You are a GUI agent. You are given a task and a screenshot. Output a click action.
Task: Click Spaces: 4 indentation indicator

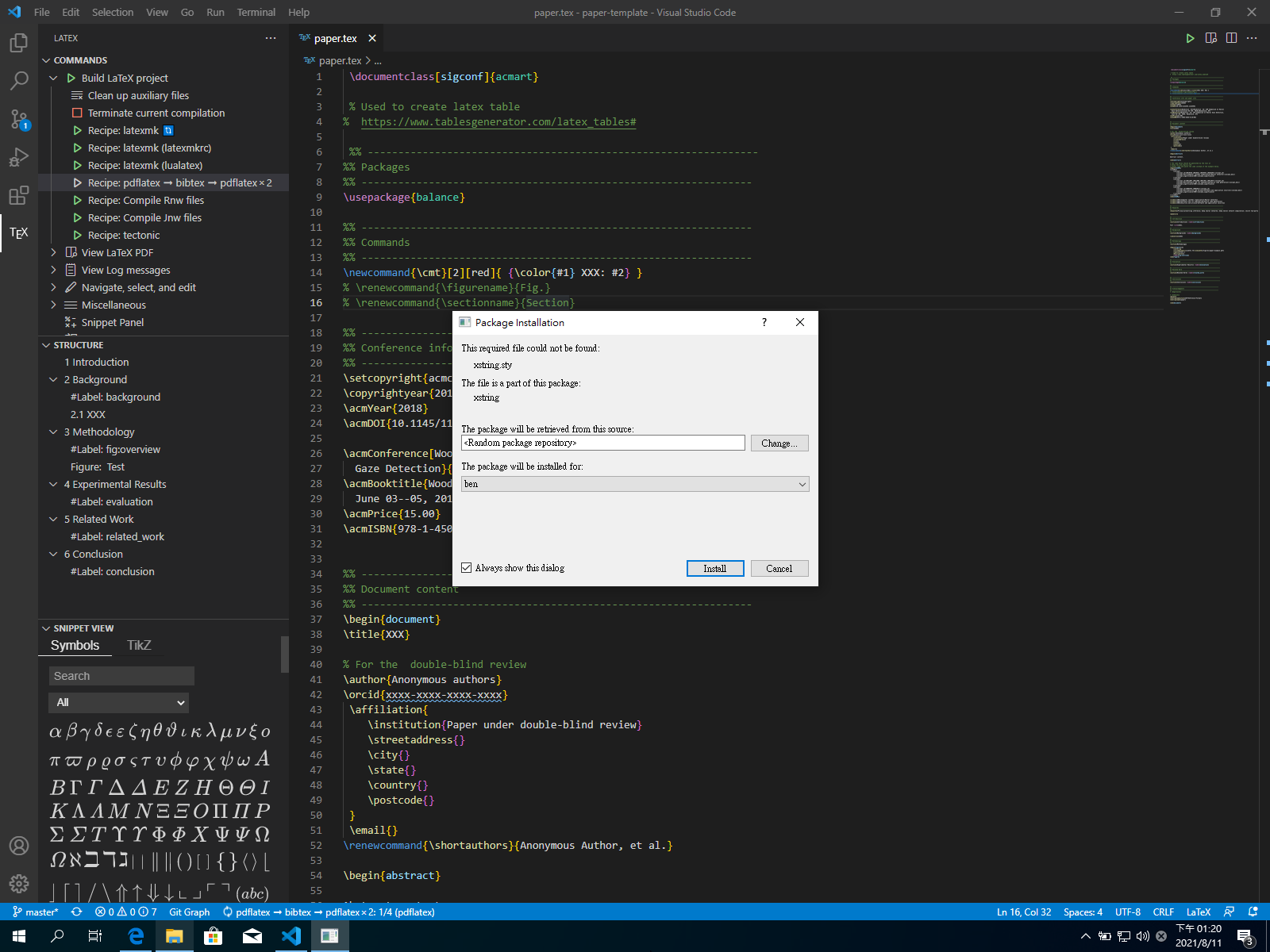click(x=1083, y=912)
